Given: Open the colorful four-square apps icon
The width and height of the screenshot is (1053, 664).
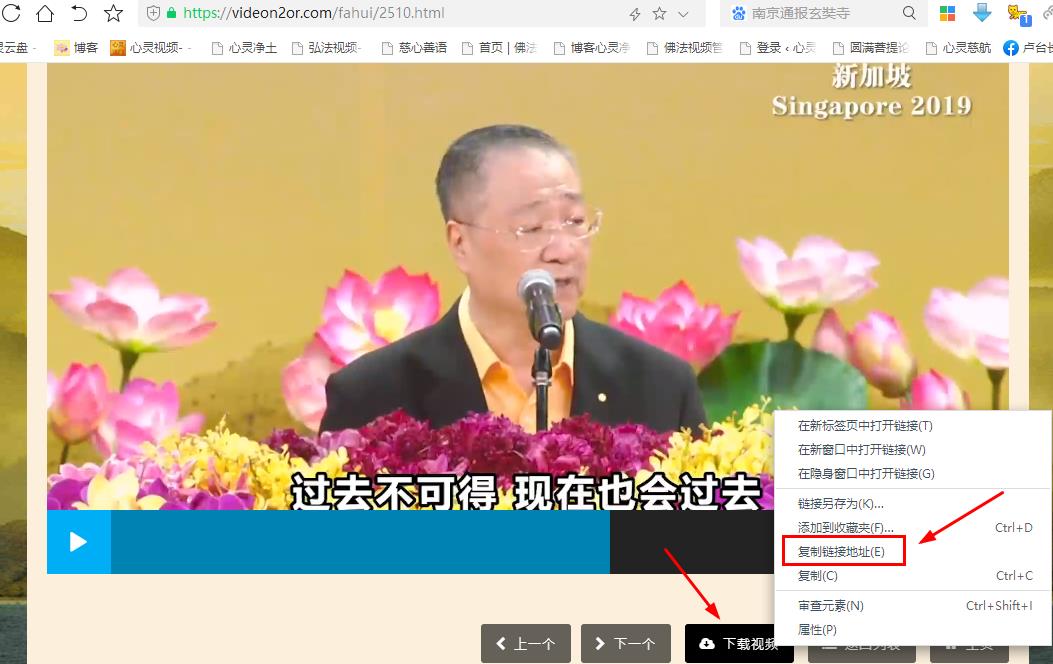Looking at the screenshot, I should click(x=948, y=13).
